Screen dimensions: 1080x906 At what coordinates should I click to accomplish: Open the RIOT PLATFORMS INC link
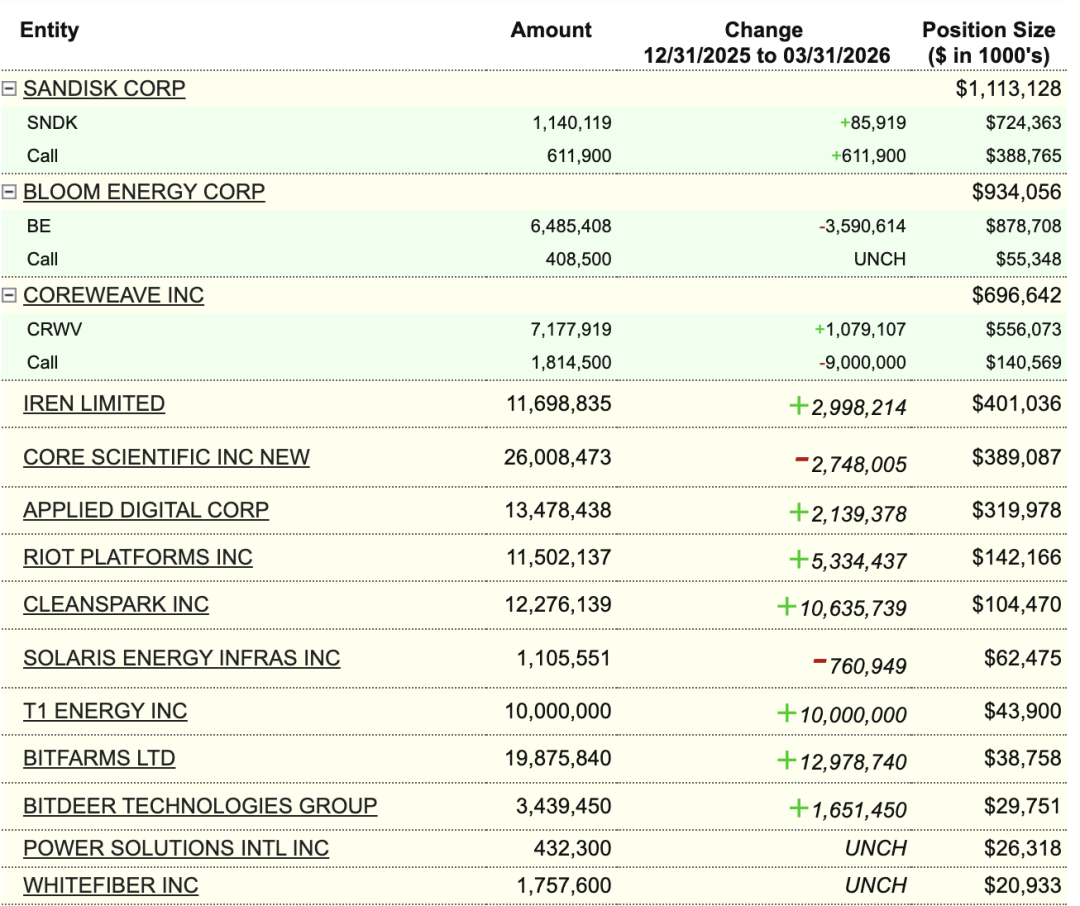[138, 557]
